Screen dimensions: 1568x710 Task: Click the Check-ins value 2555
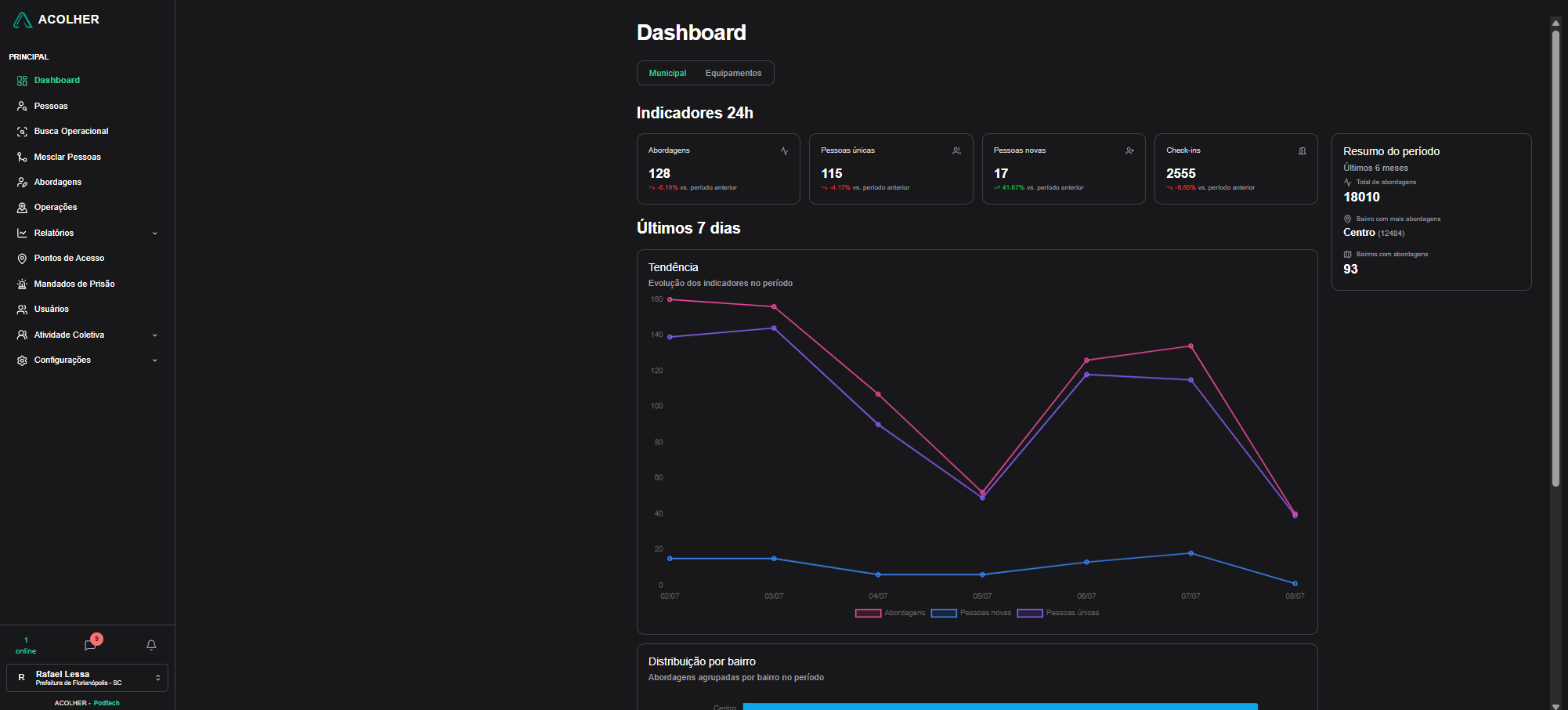1181,173
